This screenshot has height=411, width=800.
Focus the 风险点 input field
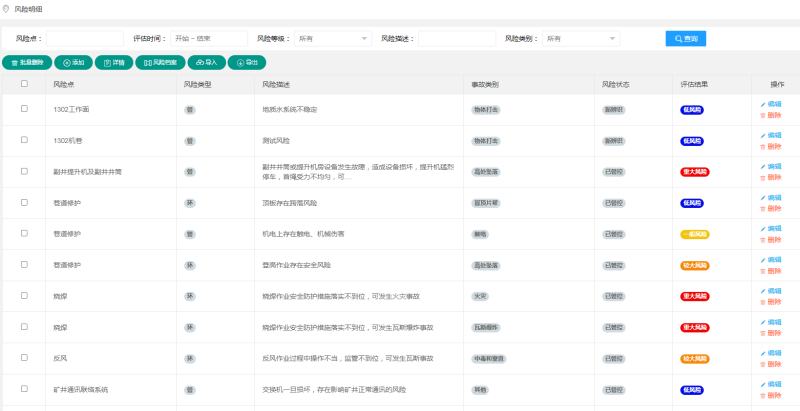click(85, 39)
